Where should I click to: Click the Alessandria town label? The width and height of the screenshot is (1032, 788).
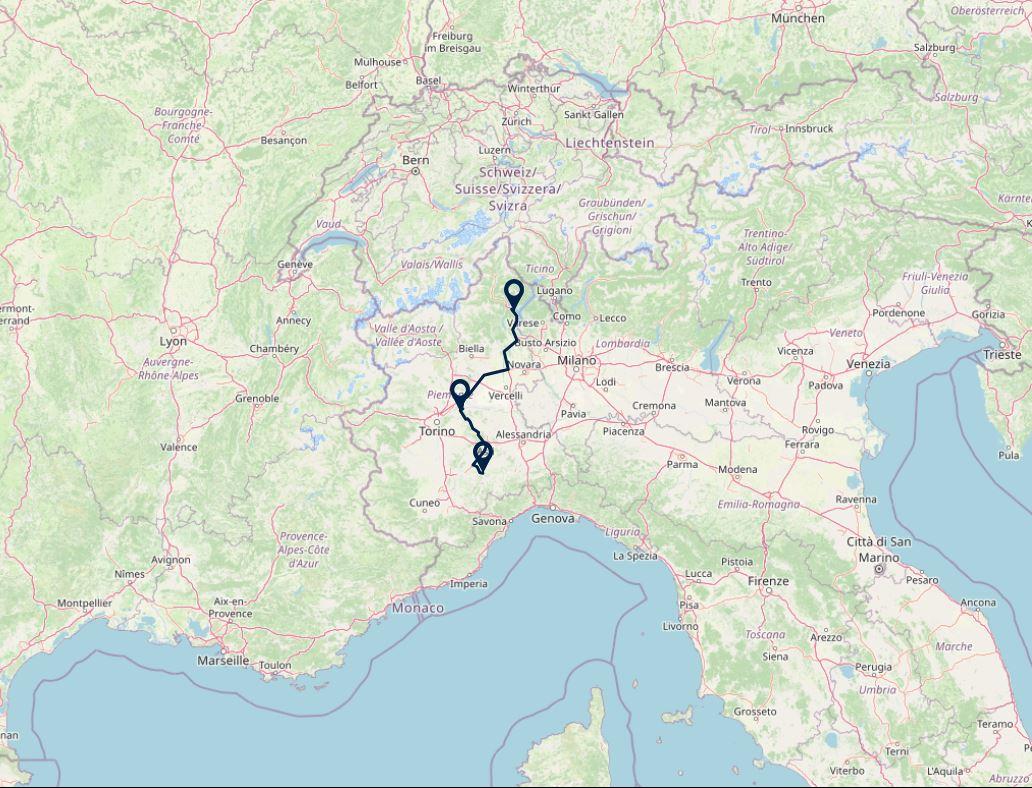coord(523,434)
